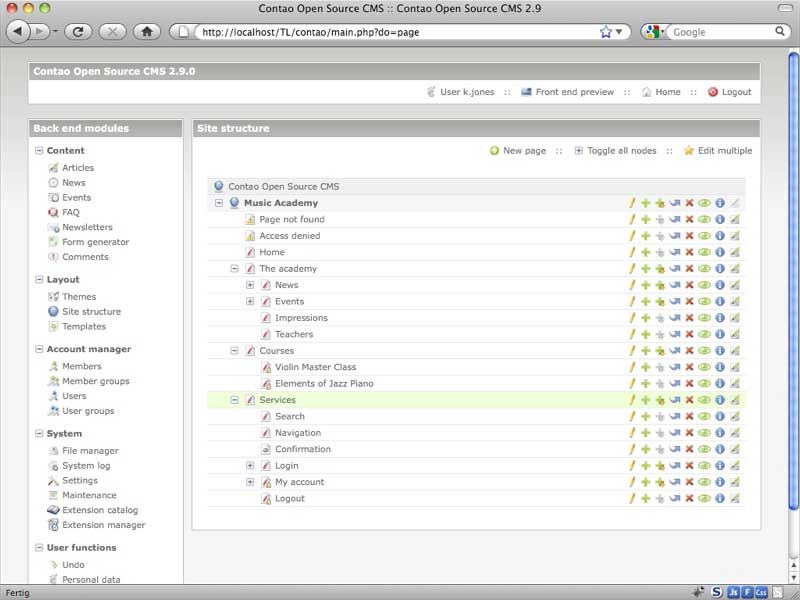
Task: Open Extension catalog module
Action: (x=100, y=510)
